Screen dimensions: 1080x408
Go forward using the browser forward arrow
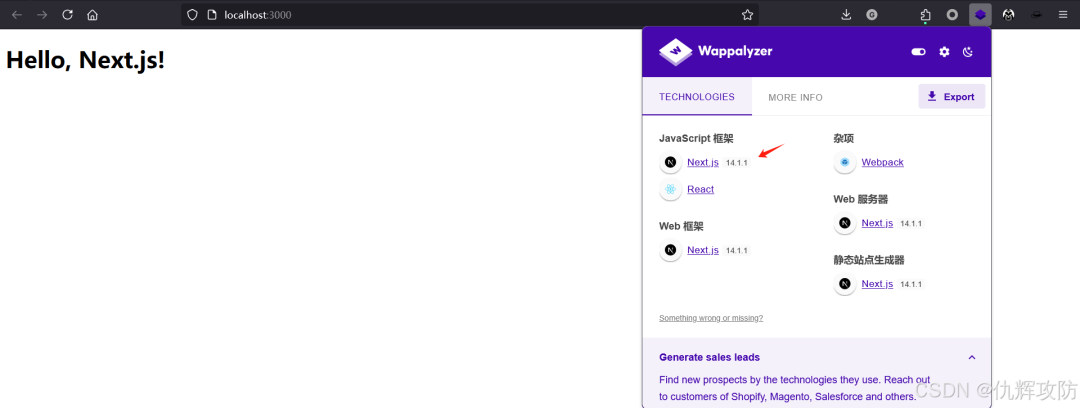42,14
